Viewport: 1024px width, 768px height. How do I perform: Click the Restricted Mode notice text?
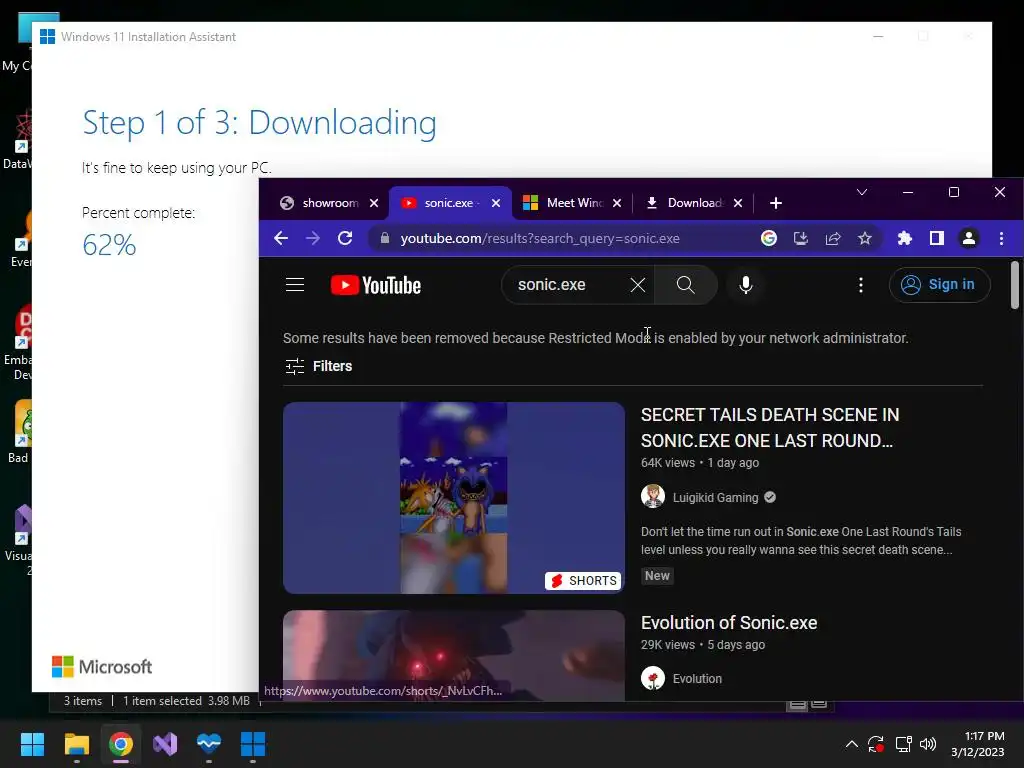pyautogui.click(x=596, y=338)
